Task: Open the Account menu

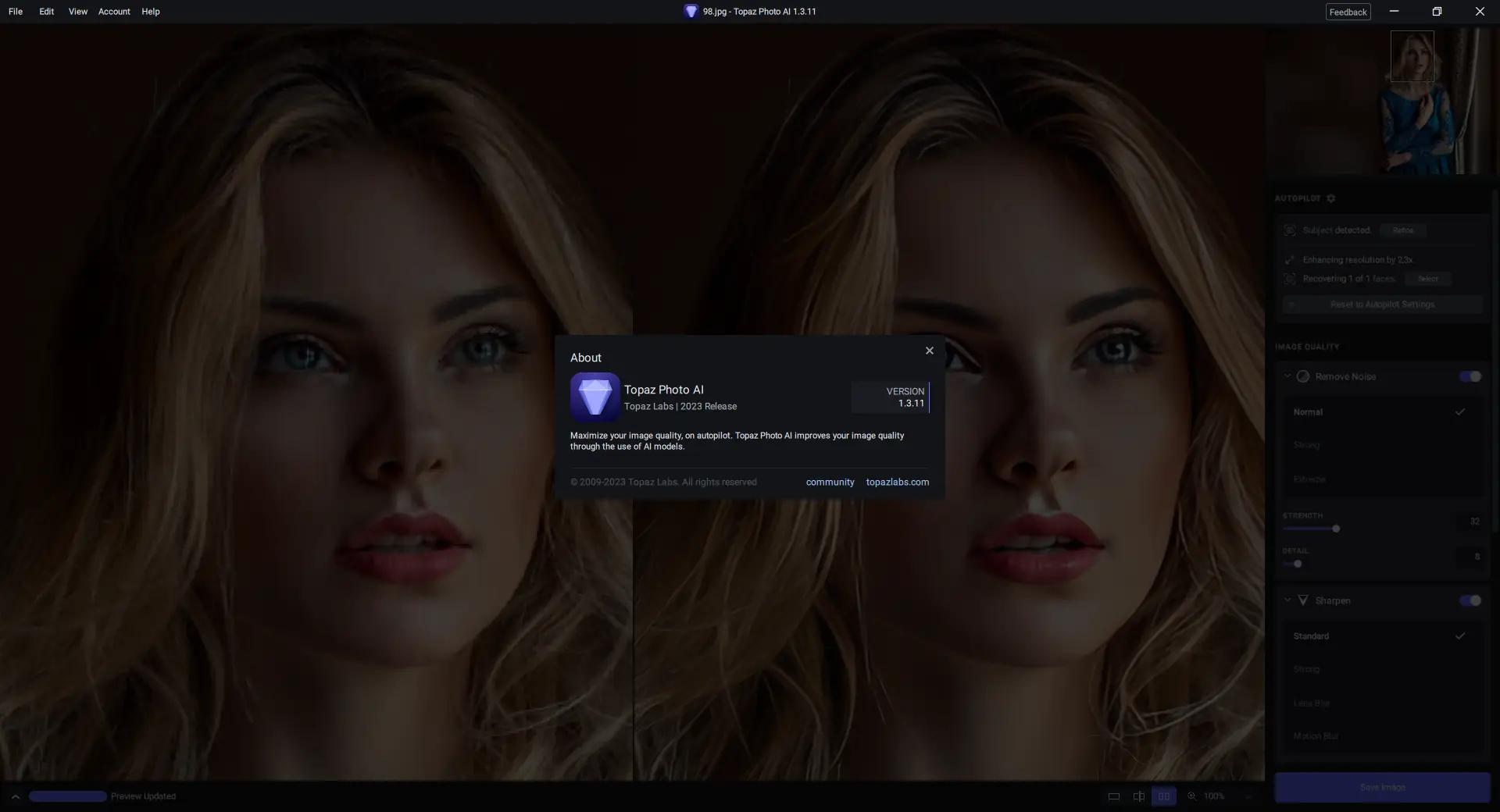Action: point(113,11)
